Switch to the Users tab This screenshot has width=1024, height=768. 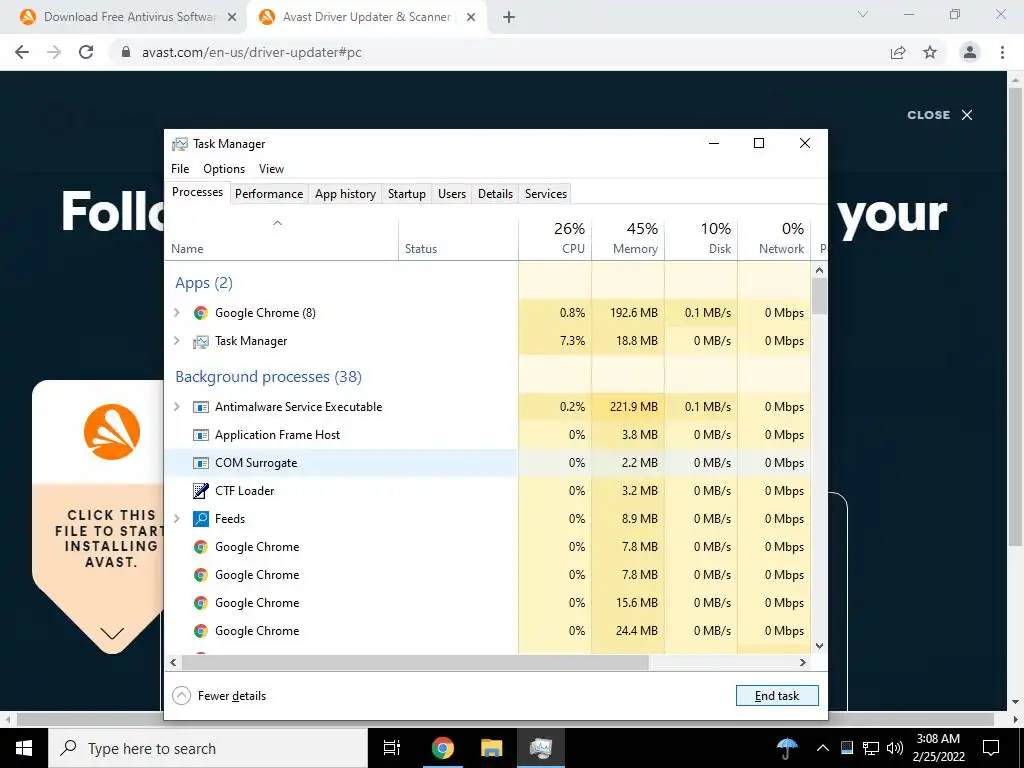click(x=452, y=194)
